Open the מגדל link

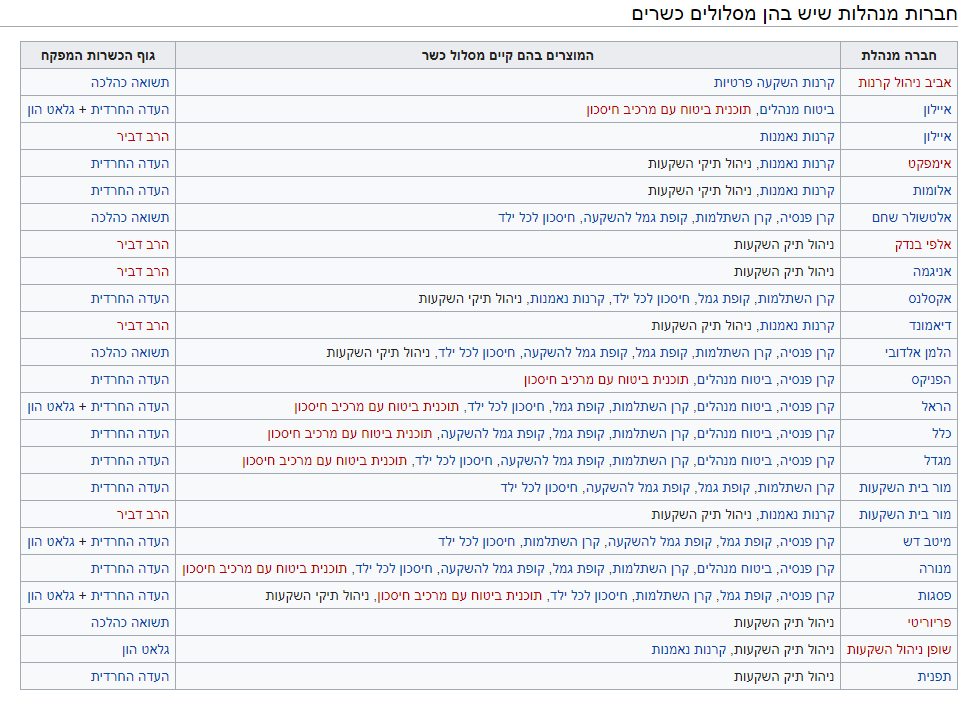click(x=938, y=460)
